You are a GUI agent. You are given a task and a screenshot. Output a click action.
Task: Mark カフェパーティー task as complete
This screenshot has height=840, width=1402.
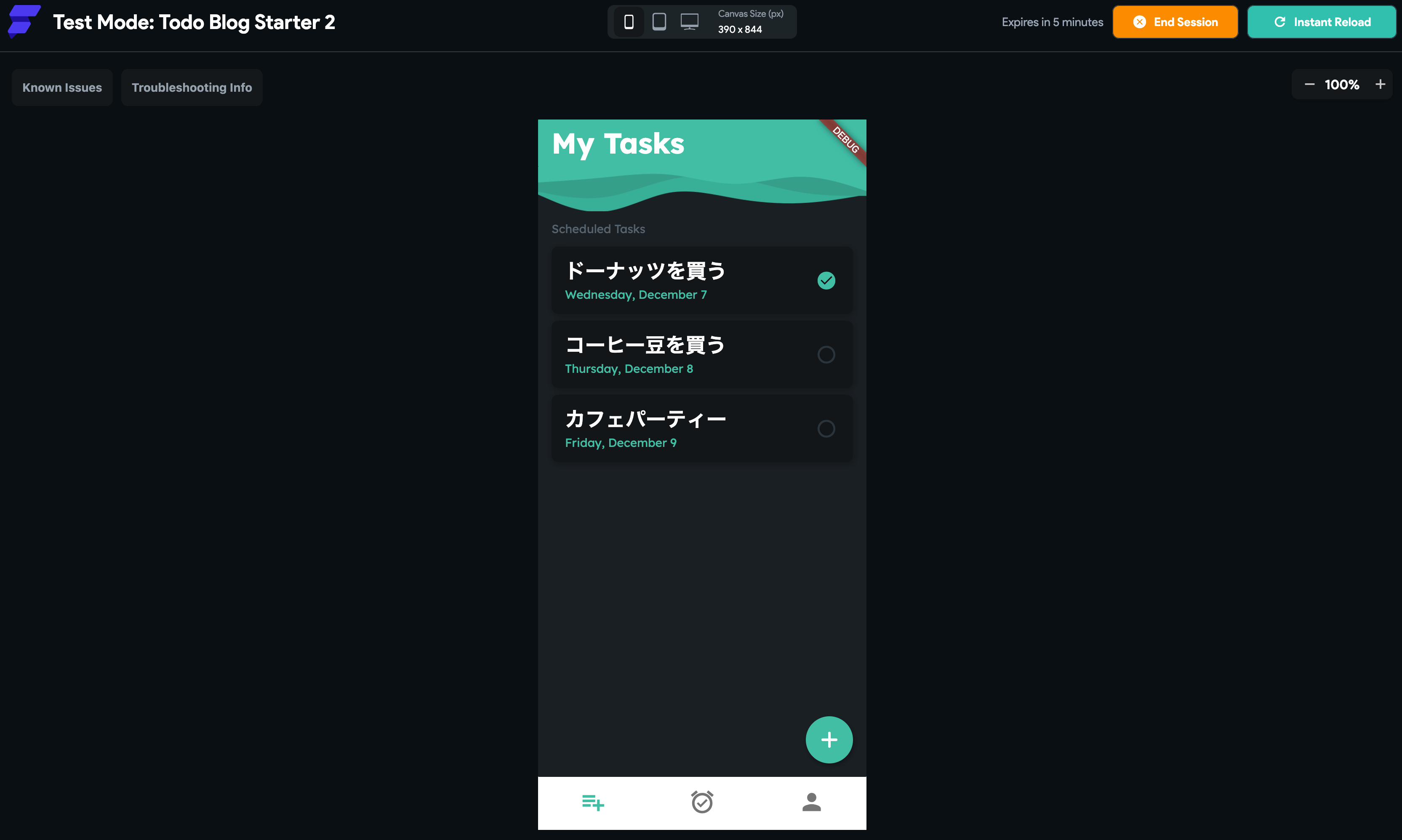(x=826, y=428)
